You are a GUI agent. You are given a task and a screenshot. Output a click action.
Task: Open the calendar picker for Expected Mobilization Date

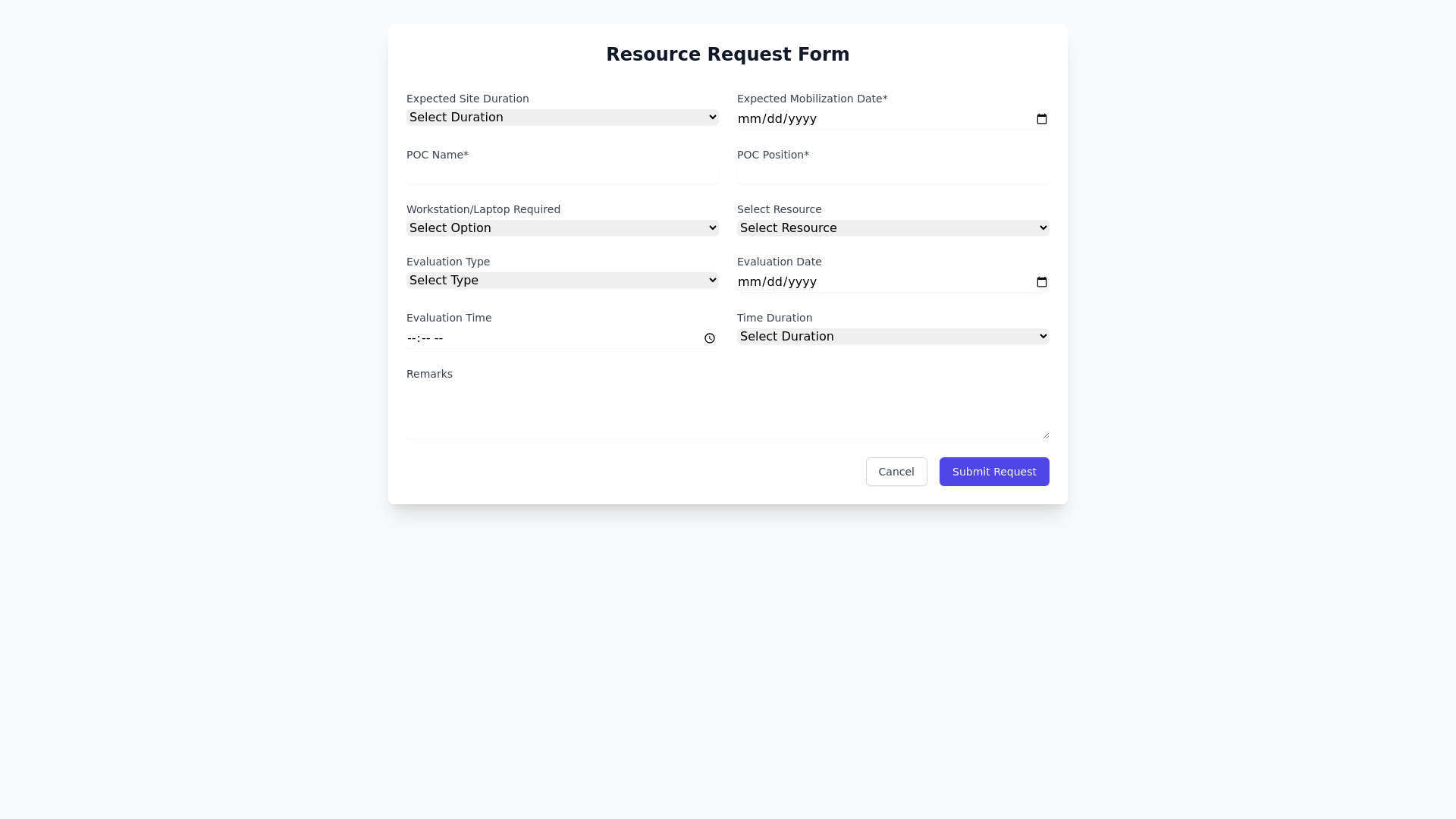pyautogui.click(x=1041, y=119)
